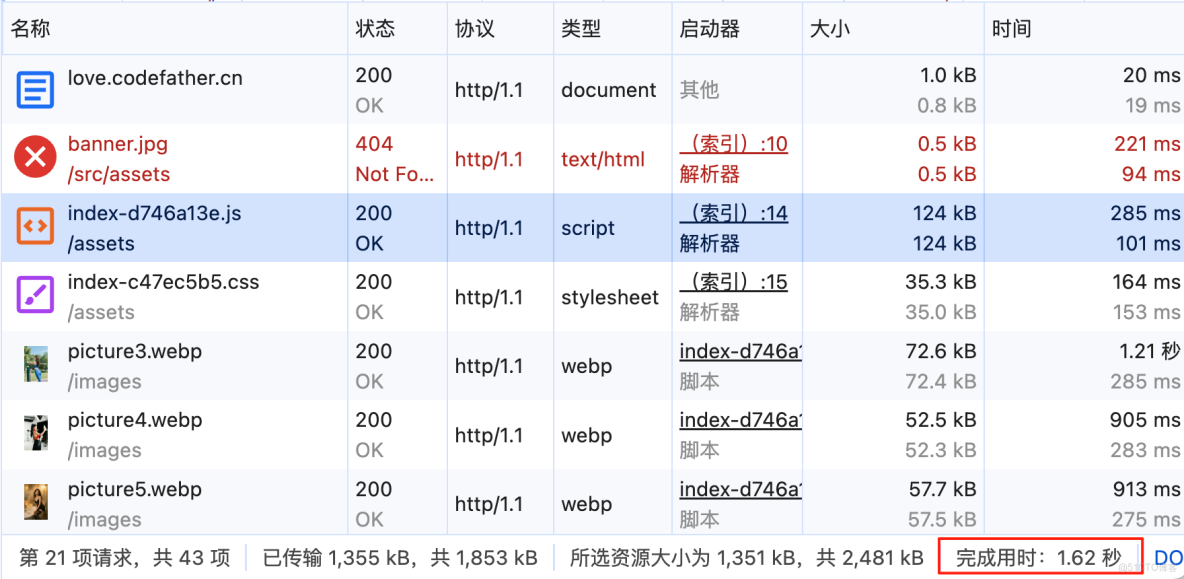This screenshot has height=579, width=1184.
Task: Click the blue document icon for love.codefather.cn
Action: [35, 89]
